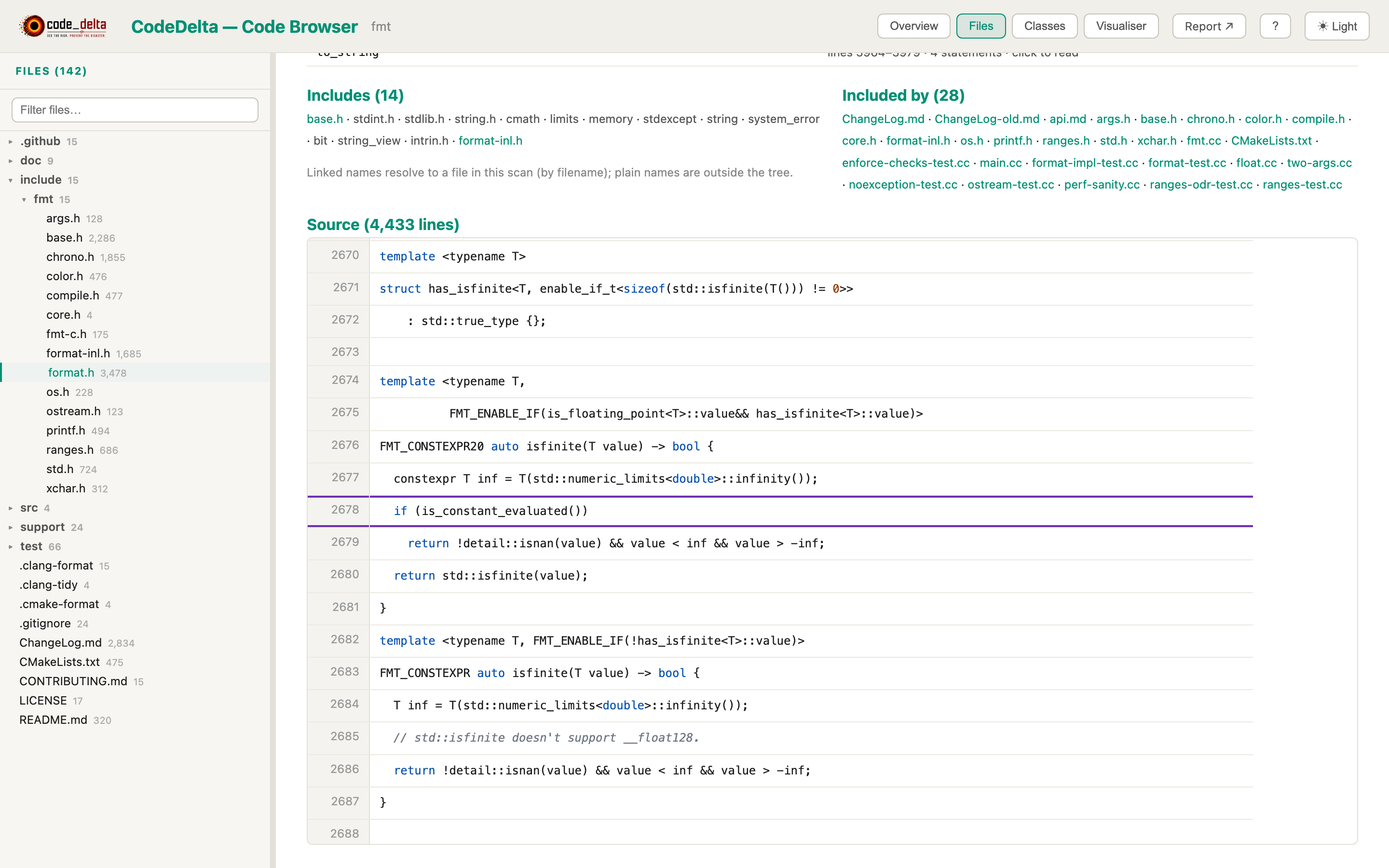The height and width of the screenshot is (868, 1389).
Task: Collapse the fmt subfolder
Action: click(x=43, y=199)
